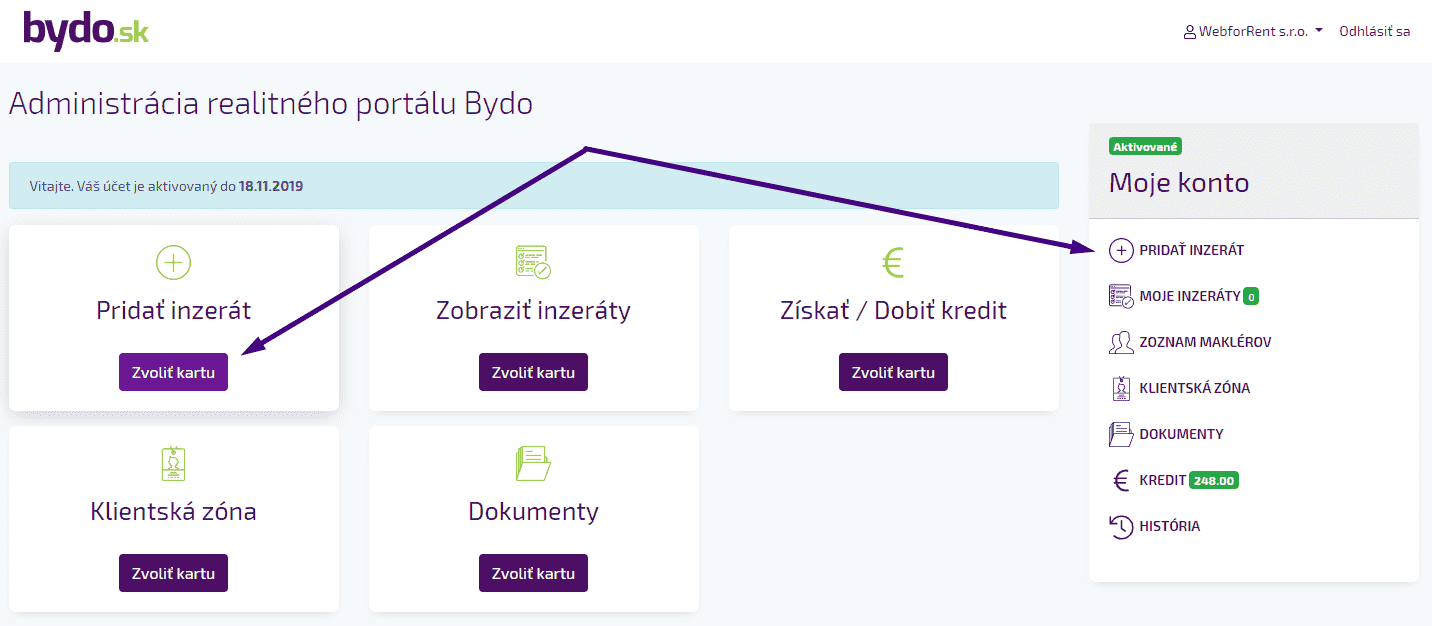1432x626 pixels.
Task: Click Zvoliť kartu under Klientská zóna
Action: [173, 572]
